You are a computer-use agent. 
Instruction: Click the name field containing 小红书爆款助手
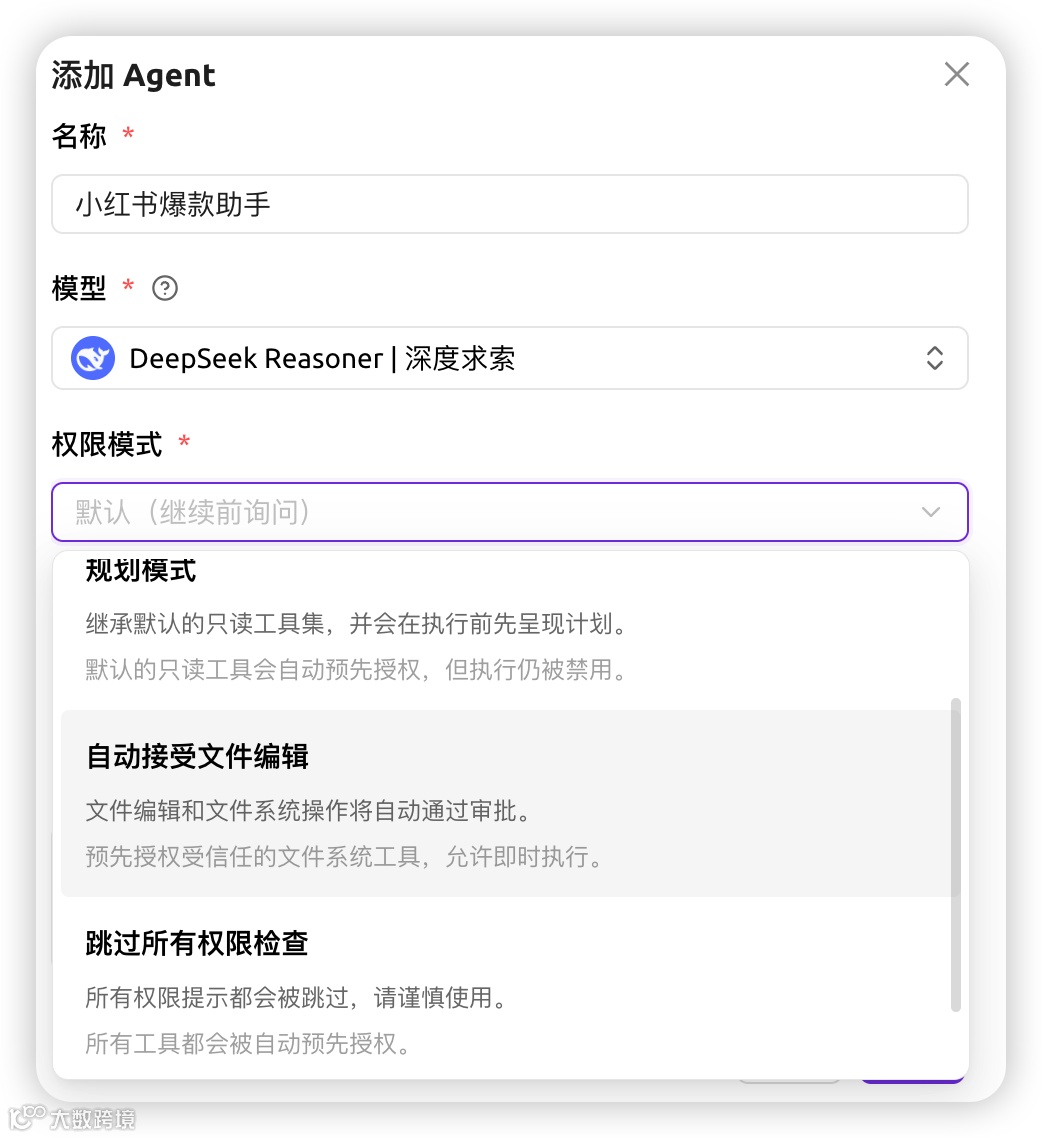pyautogui.click(x=510, y=203)
